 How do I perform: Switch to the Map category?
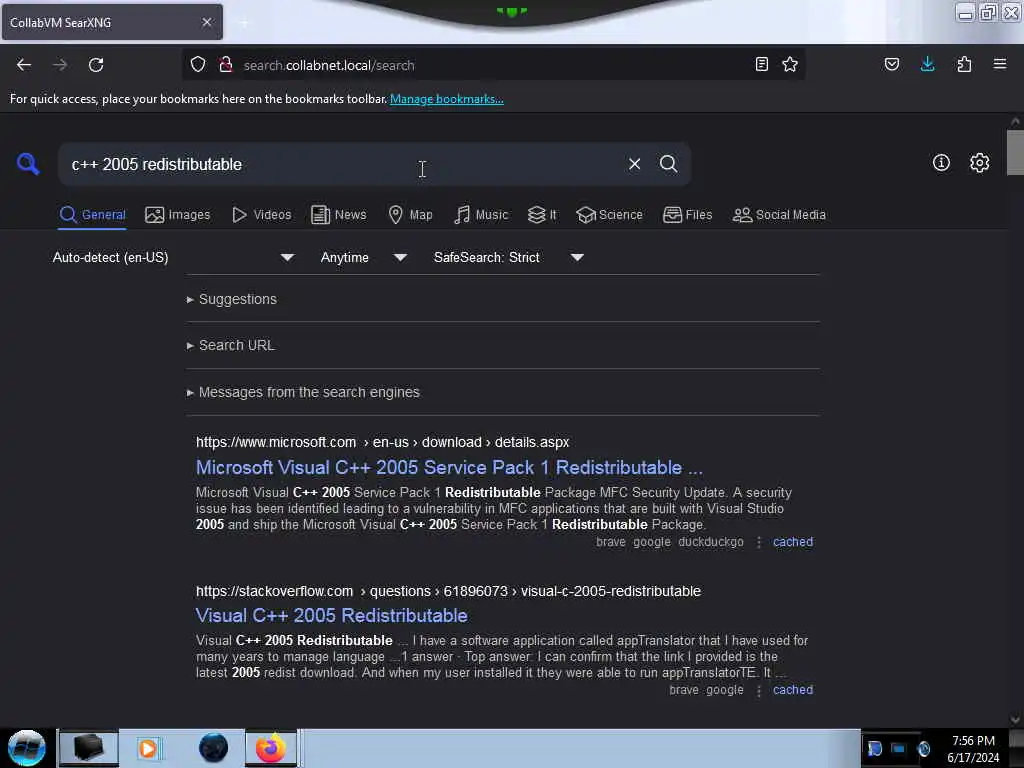(410, 214)
